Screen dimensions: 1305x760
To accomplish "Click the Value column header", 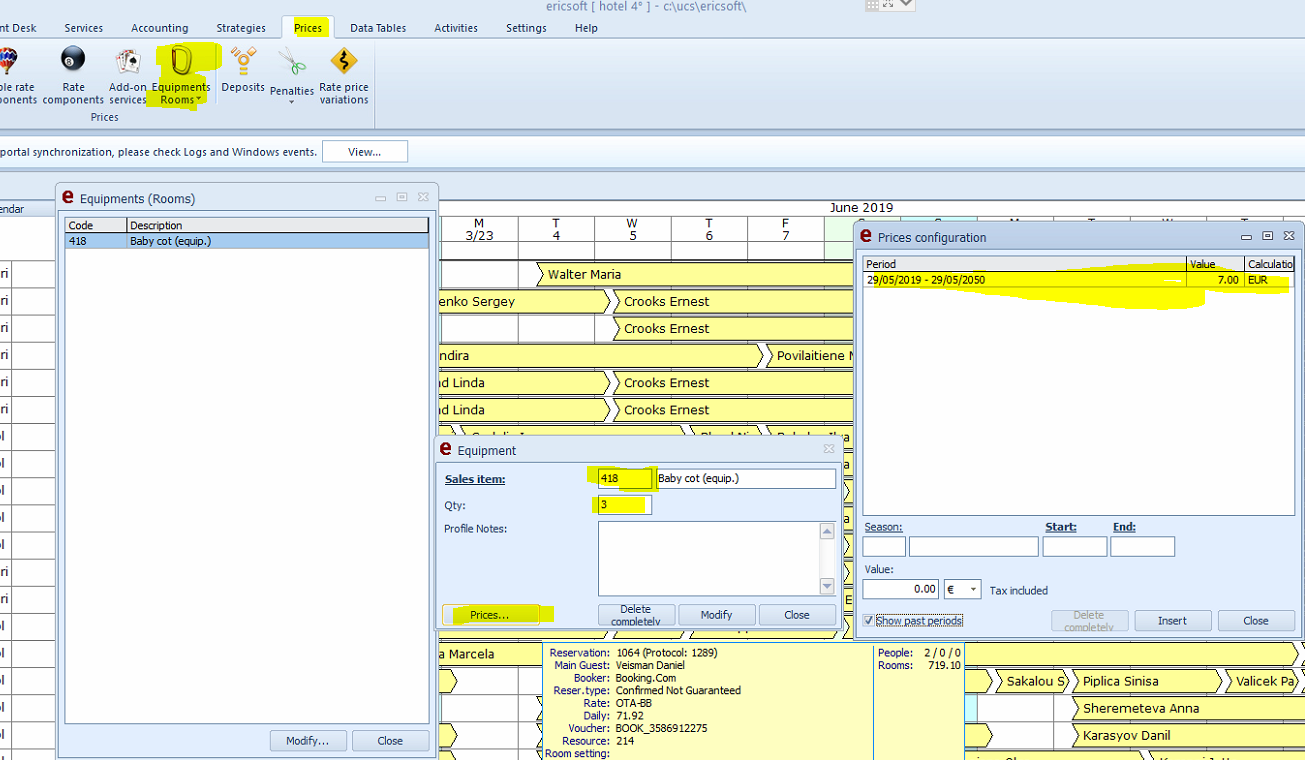I will coord(1215,264).
